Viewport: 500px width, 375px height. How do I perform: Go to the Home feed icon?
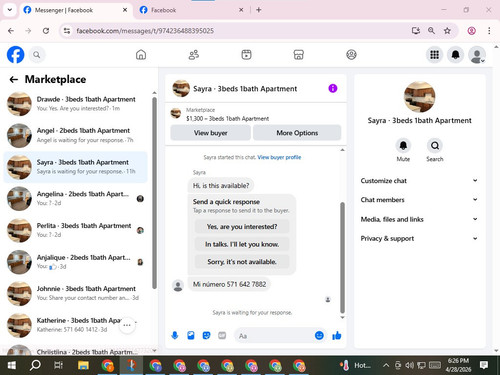[141, 55]
